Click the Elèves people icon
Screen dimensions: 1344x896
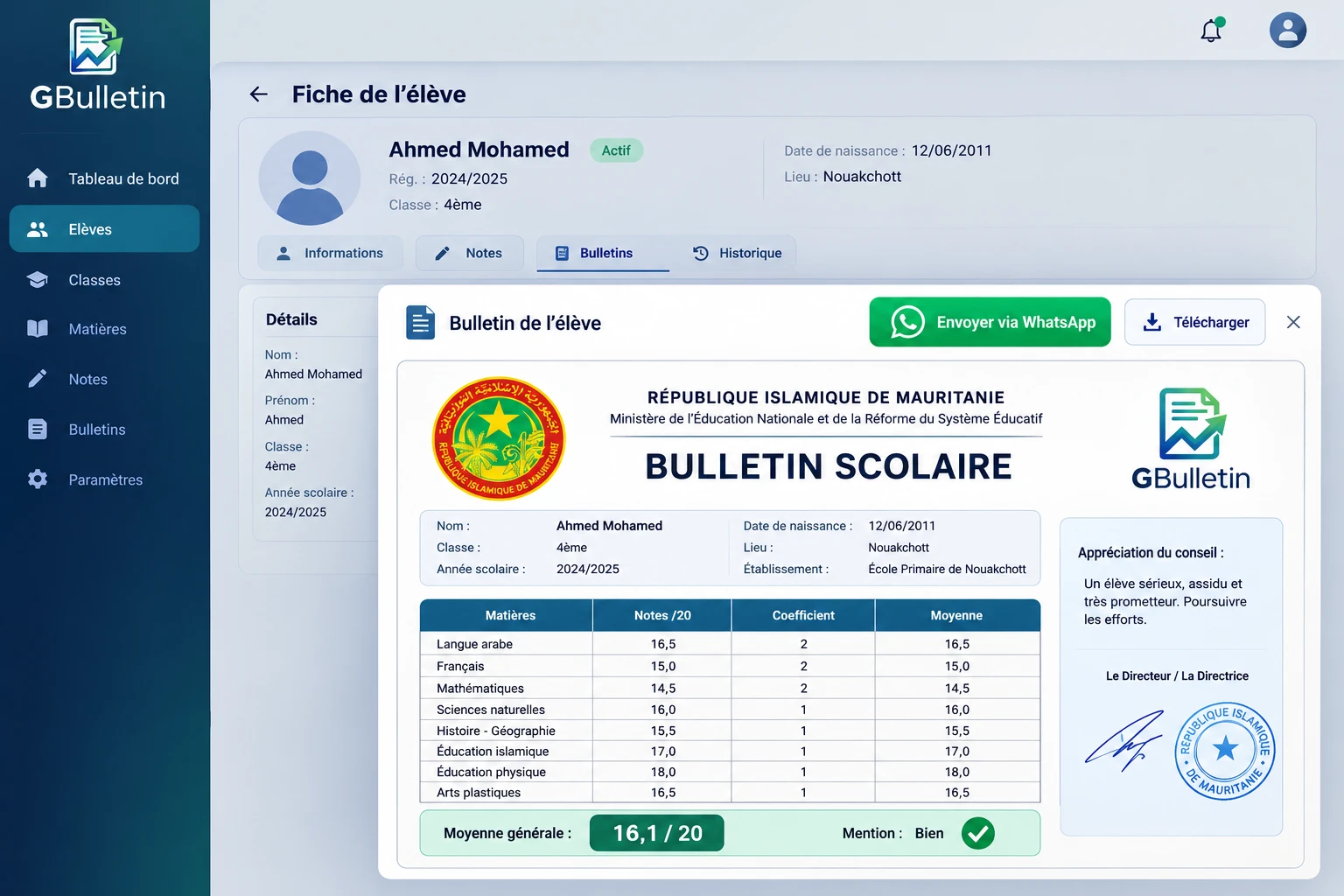point(38,229)
